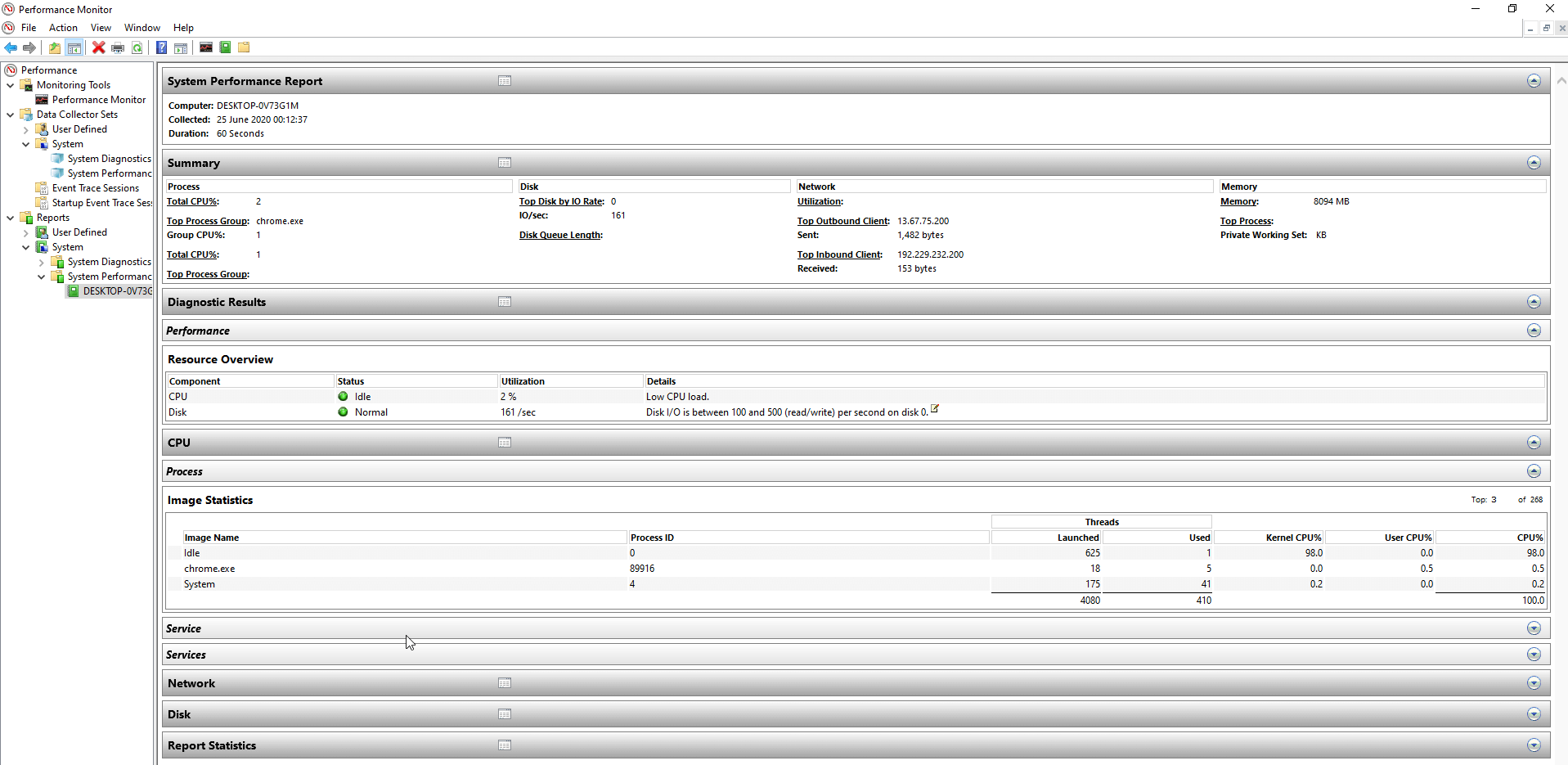Open the Window menu
This screenshot has width=1568, height=765.
click(142, 27)
